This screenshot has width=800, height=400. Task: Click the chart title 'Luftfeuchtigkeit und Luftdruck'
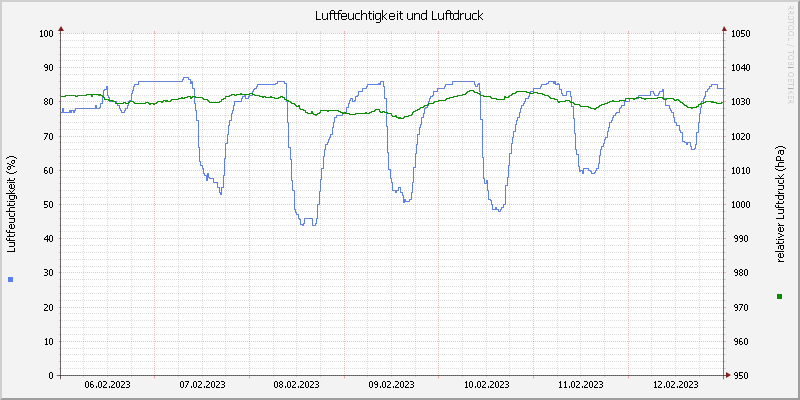[399, 16]
